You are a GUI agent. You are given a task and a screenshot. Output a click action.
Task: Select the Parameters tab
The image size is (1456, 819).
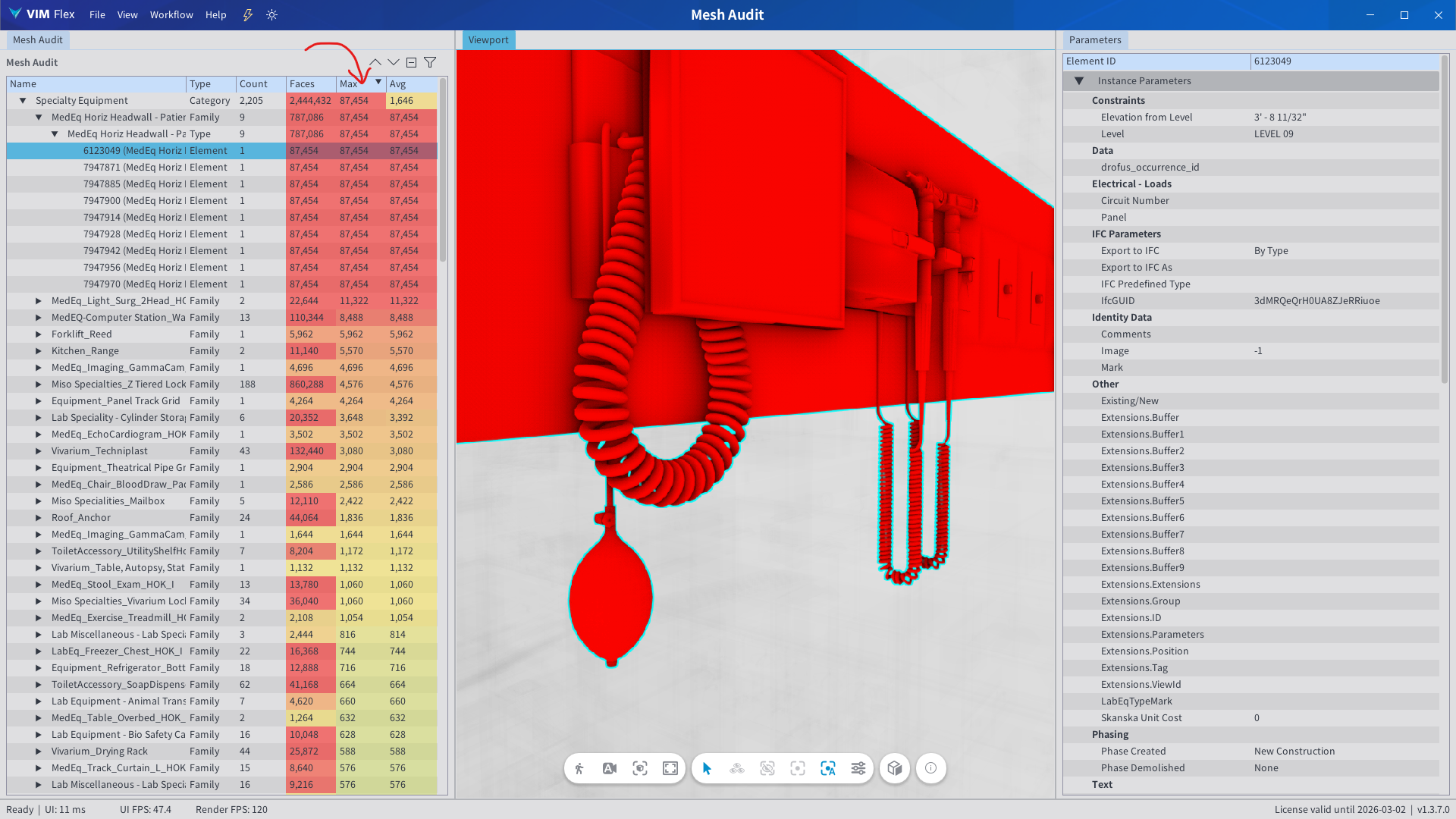[1094, 39]
